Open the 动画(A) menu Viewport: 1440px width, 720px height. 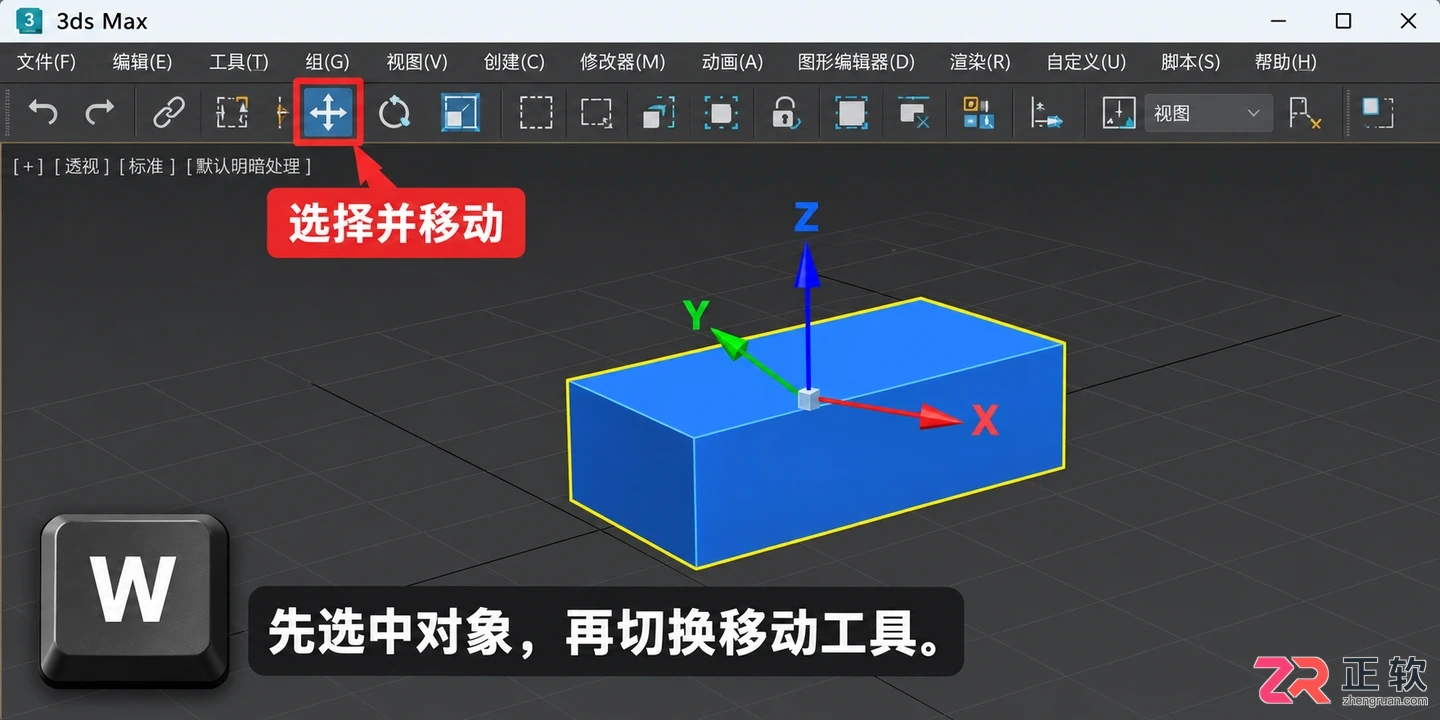pyautogui.click(x=732, y=62)
